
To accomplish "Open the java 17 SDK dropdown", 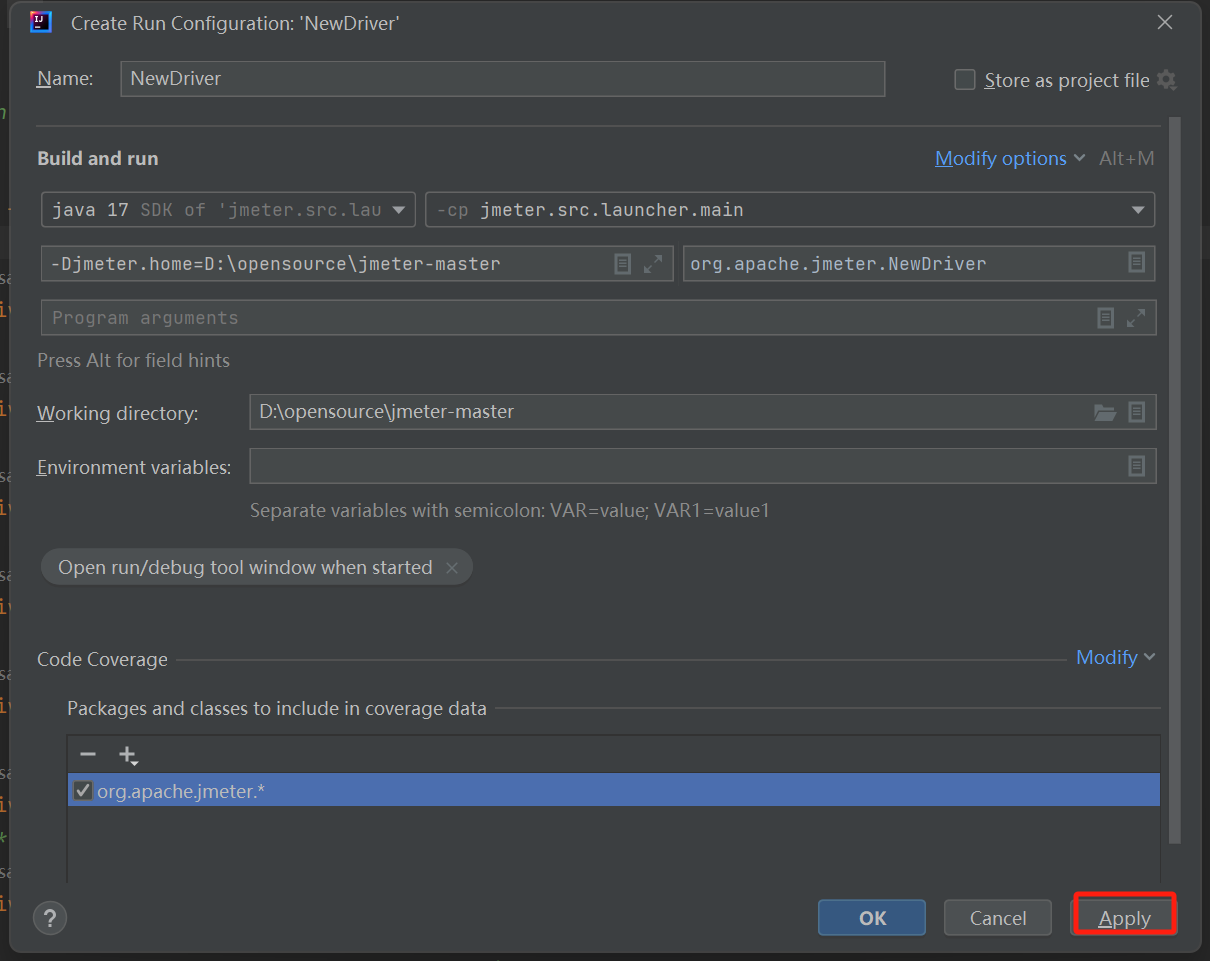I will [228, 210].
